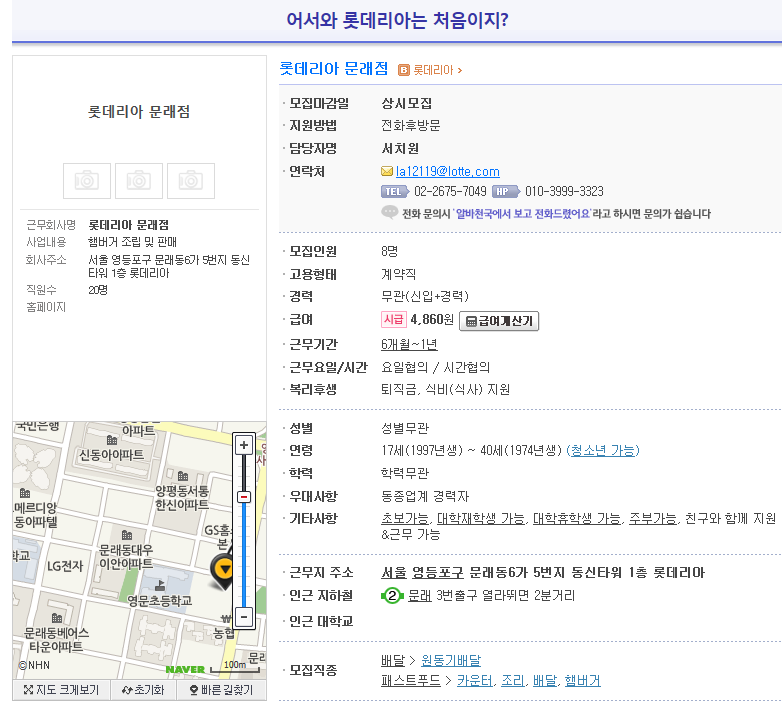Screen dimensions: 783x704
Task: Open 빠른 길찾기 directions
Action: [x=221, y=690]
